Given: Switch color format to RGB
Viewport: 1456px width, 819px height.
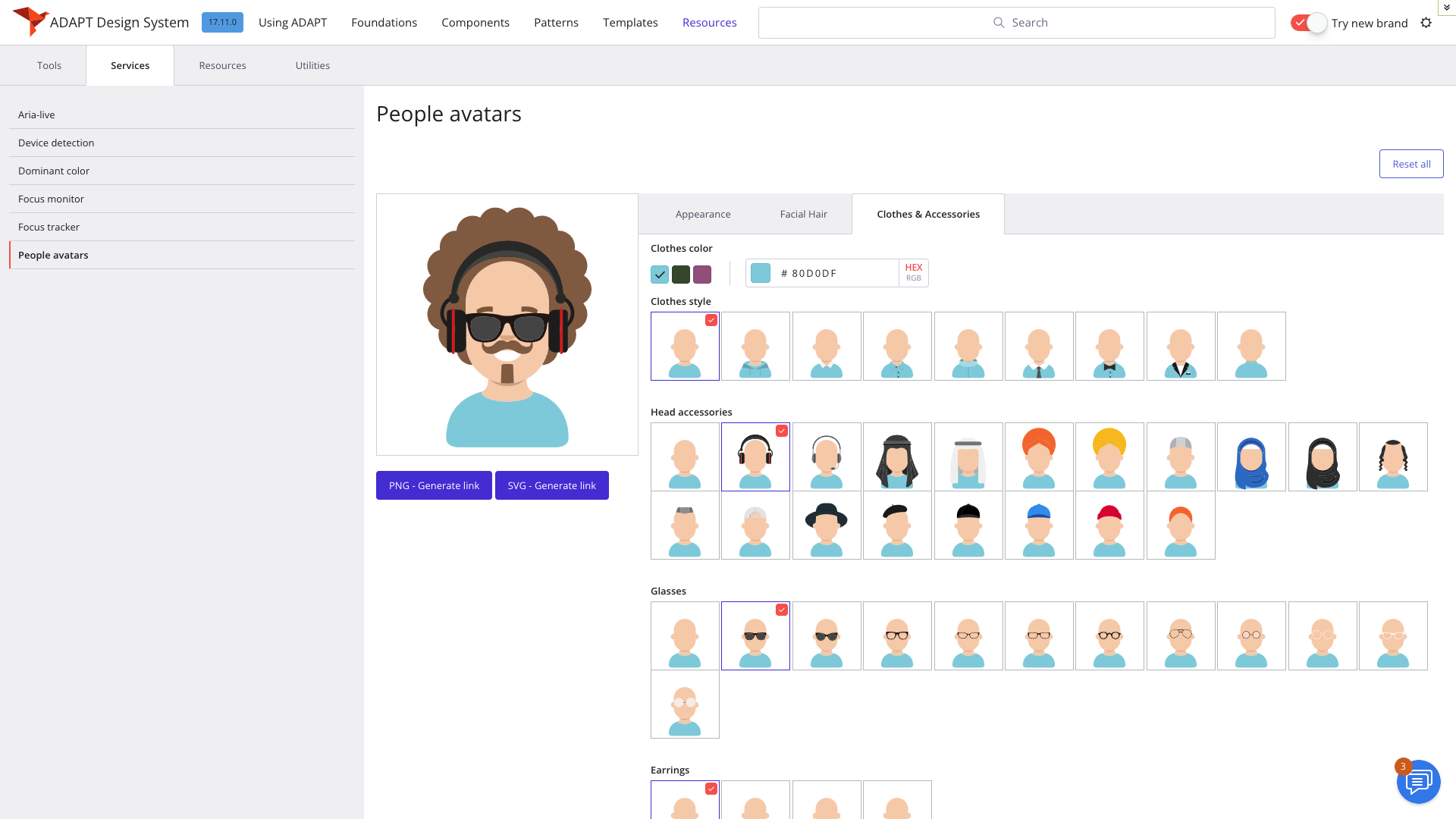Looking at the screenshot, I should (913, 278).
